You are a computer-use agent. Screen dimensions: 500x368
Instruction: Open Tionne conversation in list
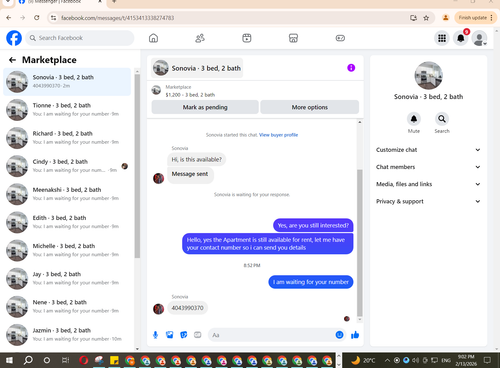pos(67,110)
